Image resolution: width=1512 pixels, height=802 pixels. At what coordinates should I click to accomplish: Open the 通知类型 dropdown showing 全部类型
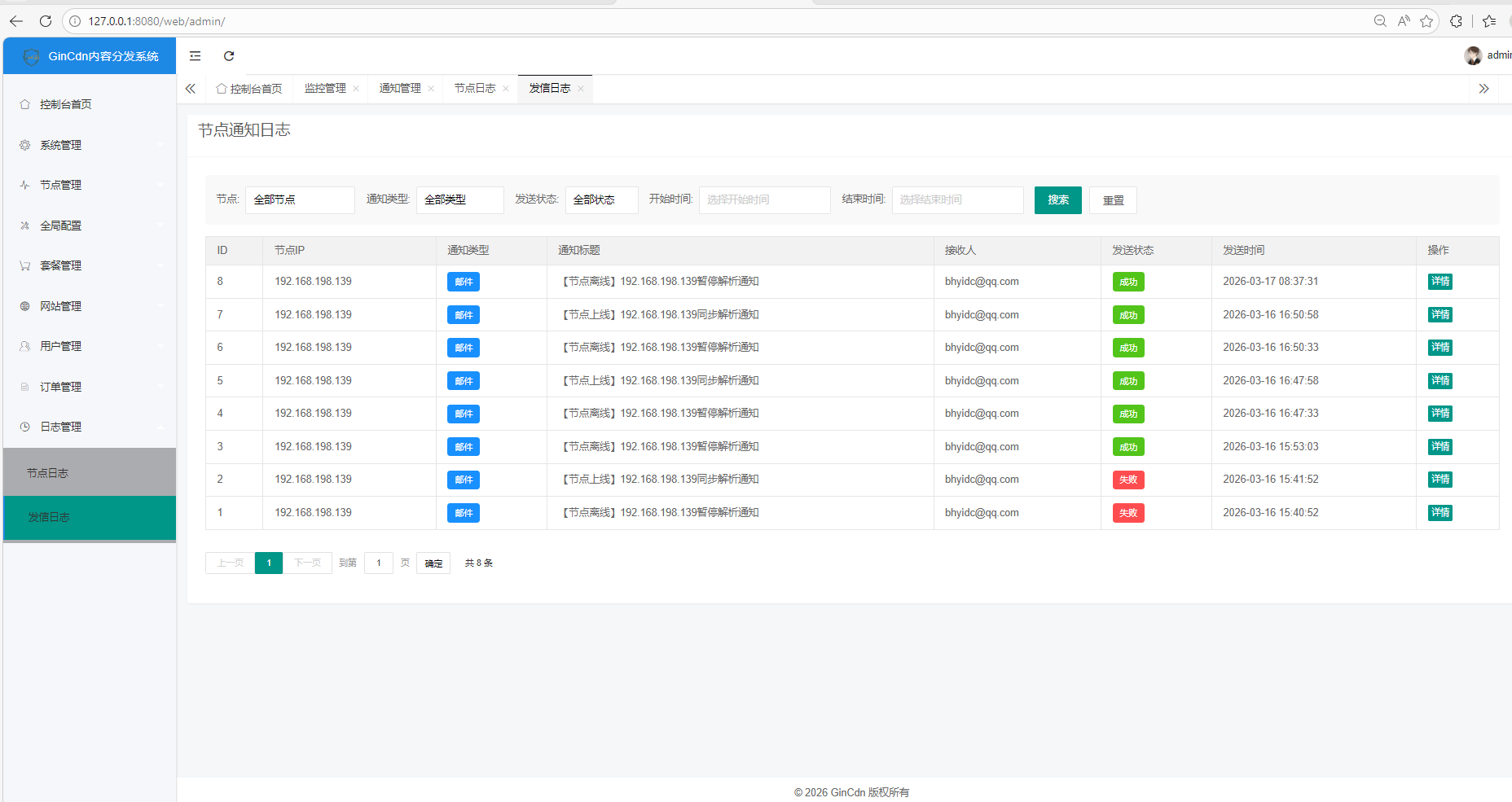pyautogui.click(x=459, y=200)
